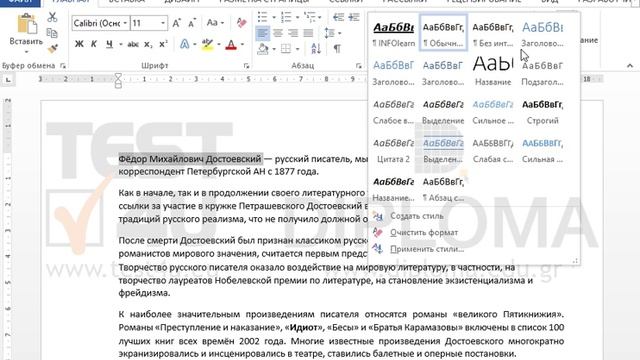Sort text with the A-Z sort icon
Image resolution: width=640 pixels, height=360 pixels.
pyautogui.click(x=316, y=49)
